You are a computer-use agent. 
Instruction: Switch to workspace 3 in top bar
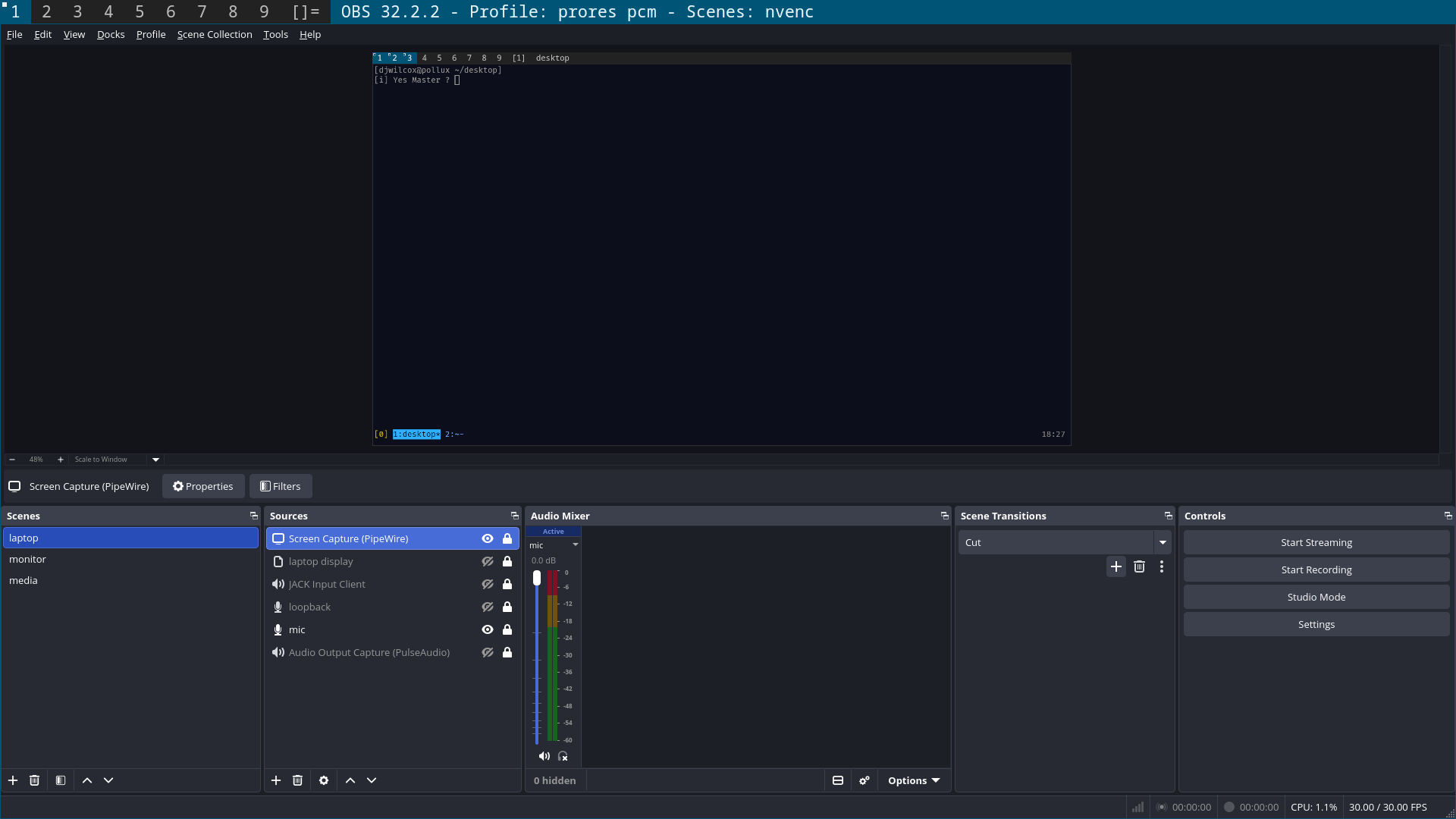77,11
